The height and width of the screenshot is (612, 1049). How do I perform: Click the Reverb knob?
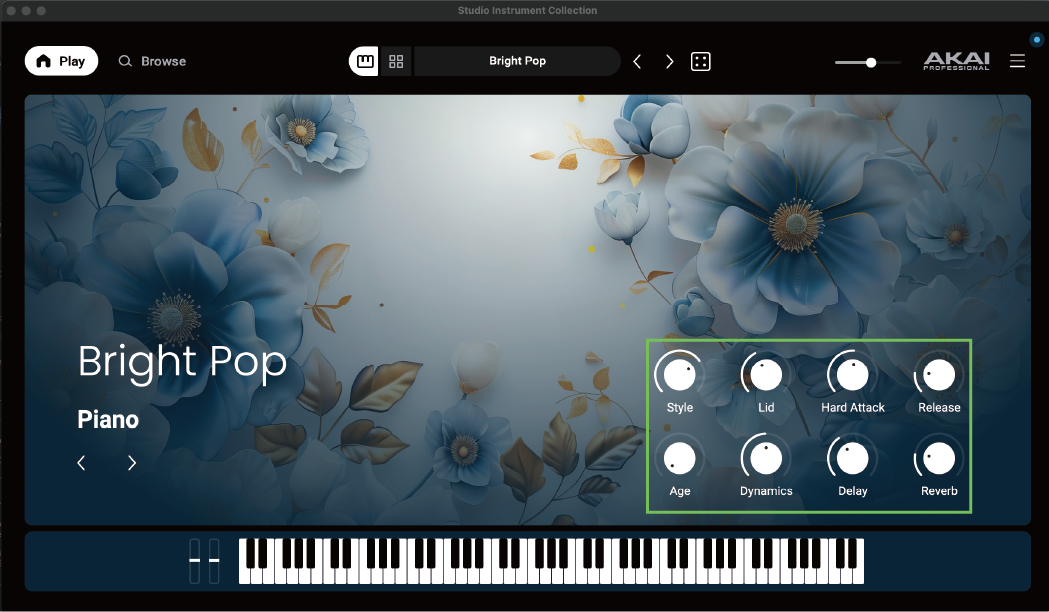(939, 459)
